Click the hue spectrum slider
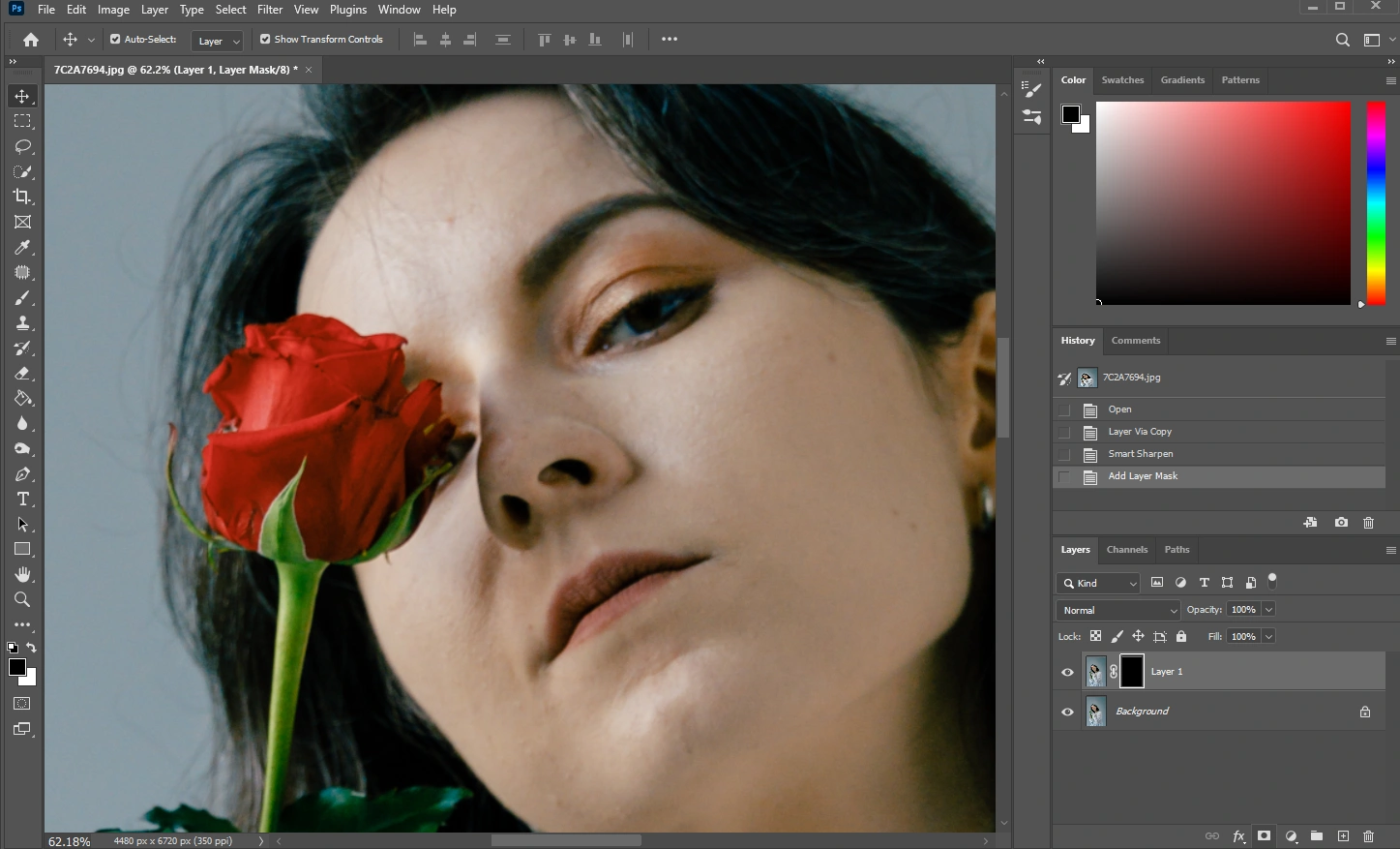Viewport: 1400px width, 849px height. [x=1375, y=203]
